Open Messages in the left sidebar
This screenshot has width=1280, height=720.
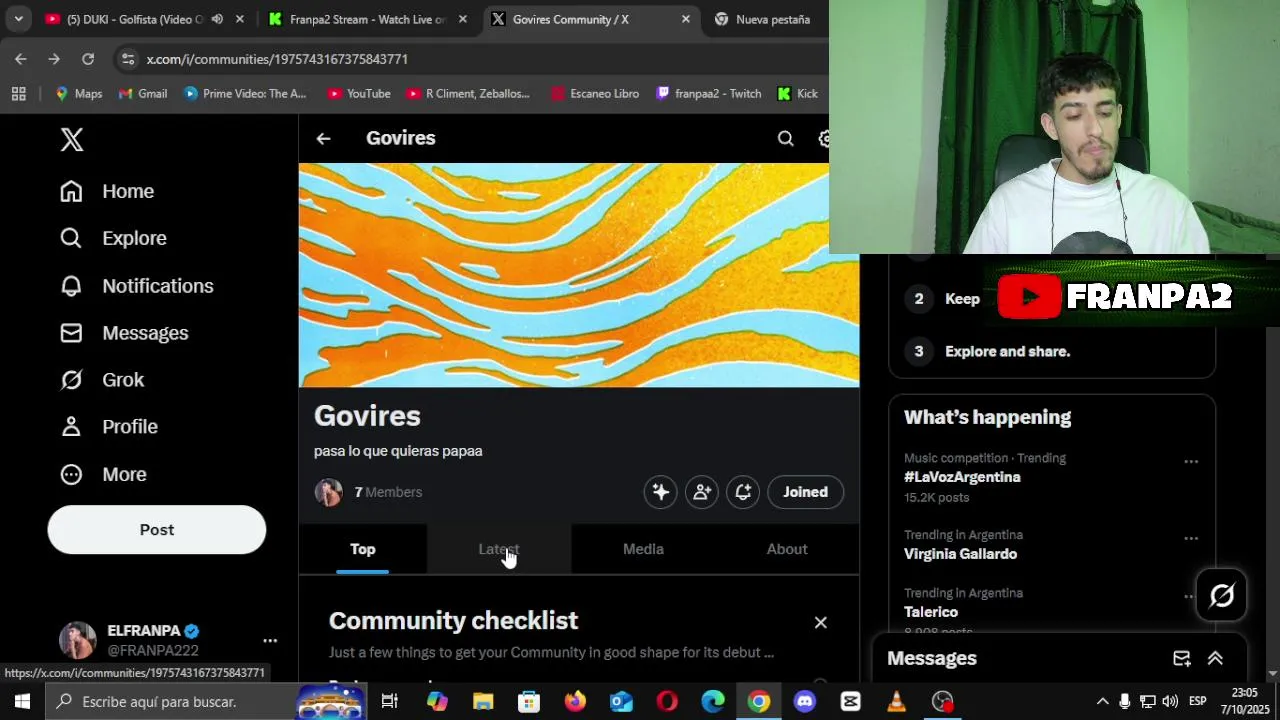123,333
